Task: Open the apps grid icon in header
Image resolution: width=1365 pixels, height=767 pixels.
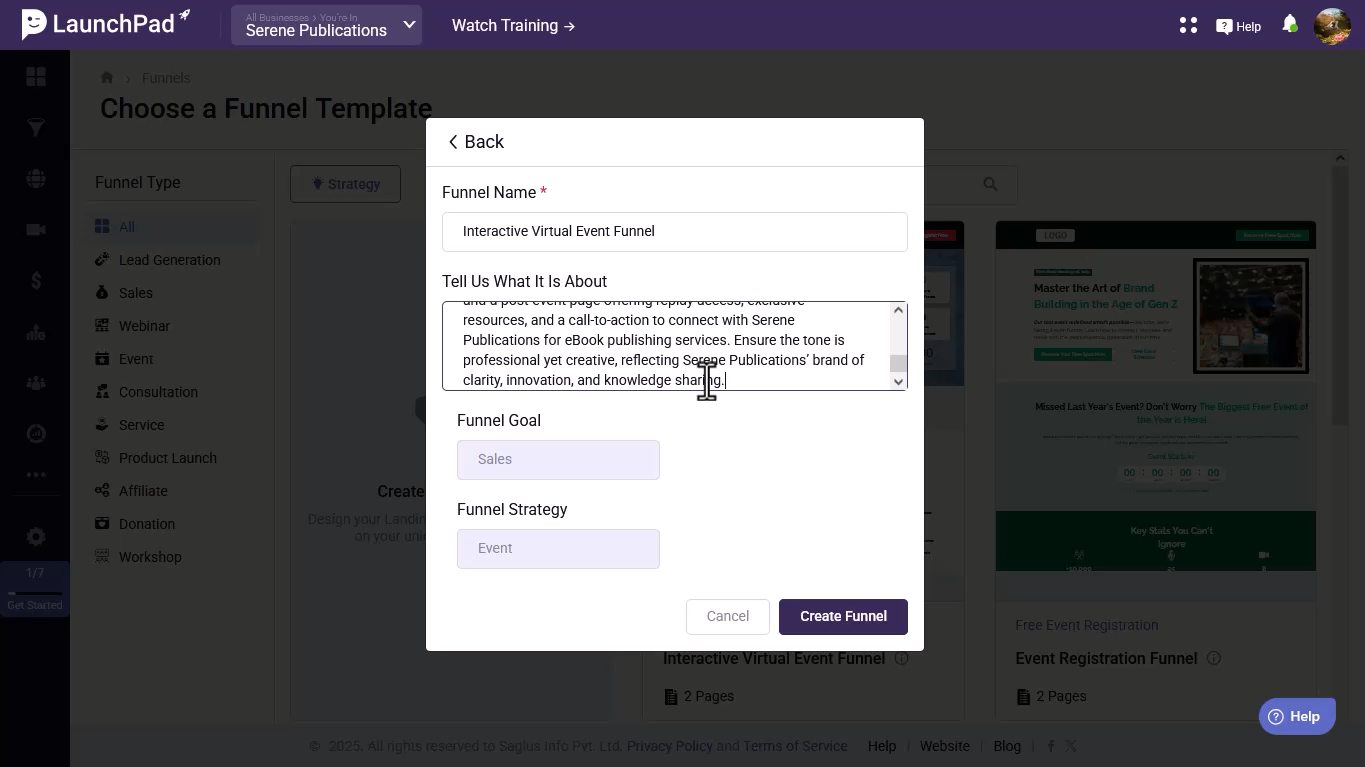Action: click(1188, 26)
